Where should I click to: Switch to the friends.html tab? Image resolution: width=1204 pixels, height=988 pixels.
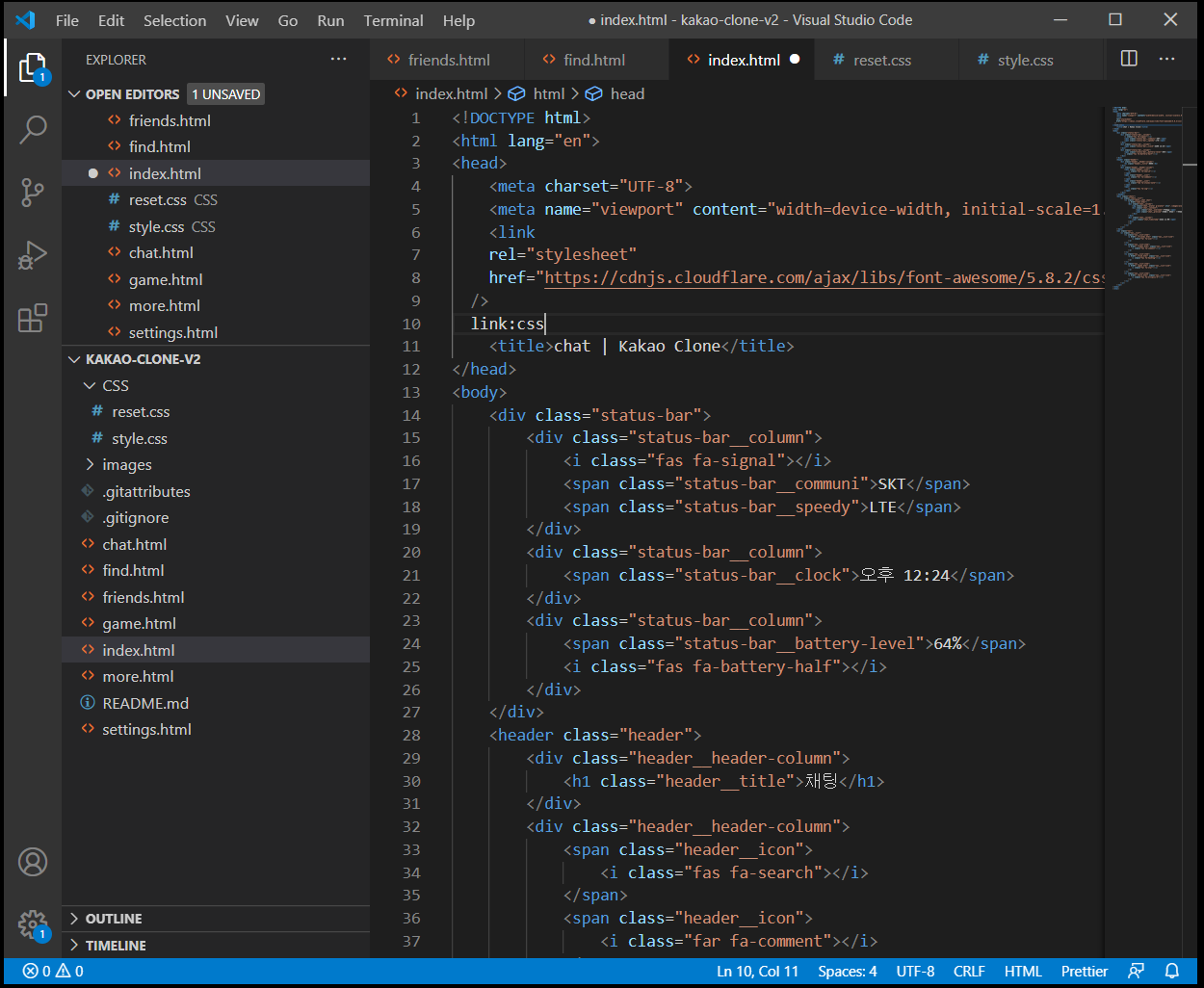[448, 60]
